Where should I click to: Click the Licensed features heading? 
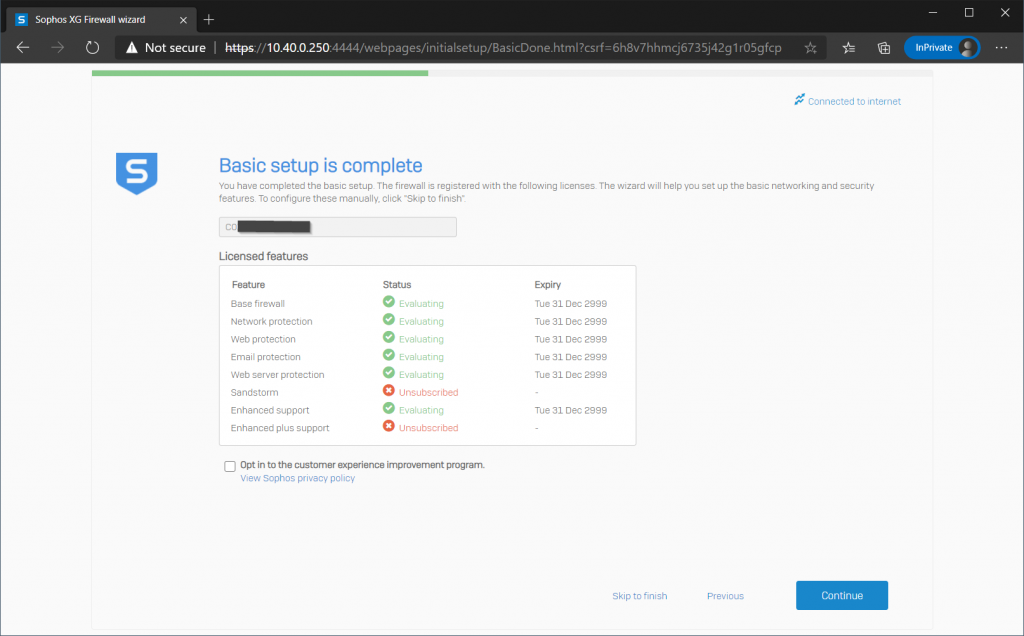(x=263, y=257)
